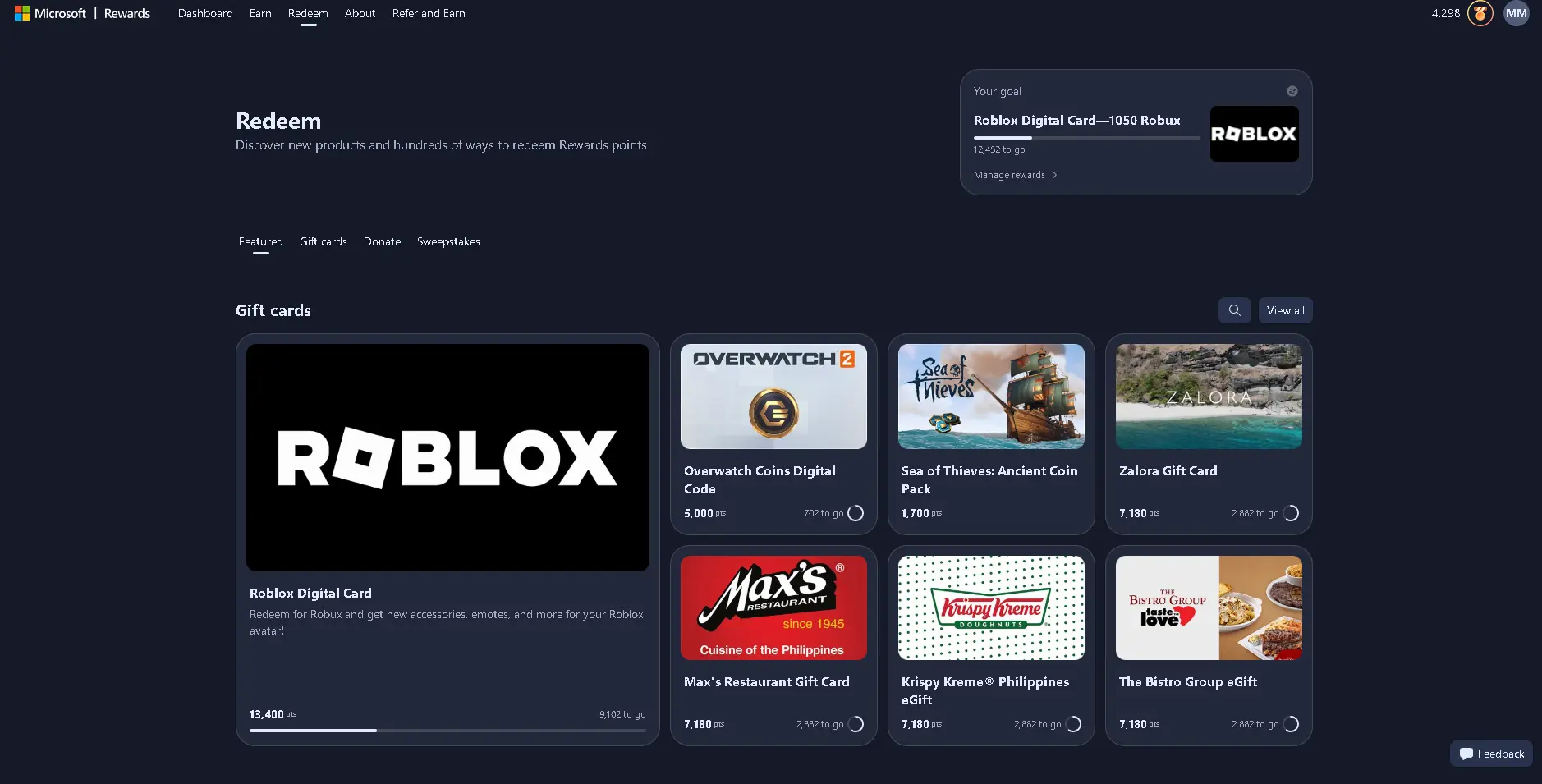Follow the Manage rewards link

point(1015,175)
